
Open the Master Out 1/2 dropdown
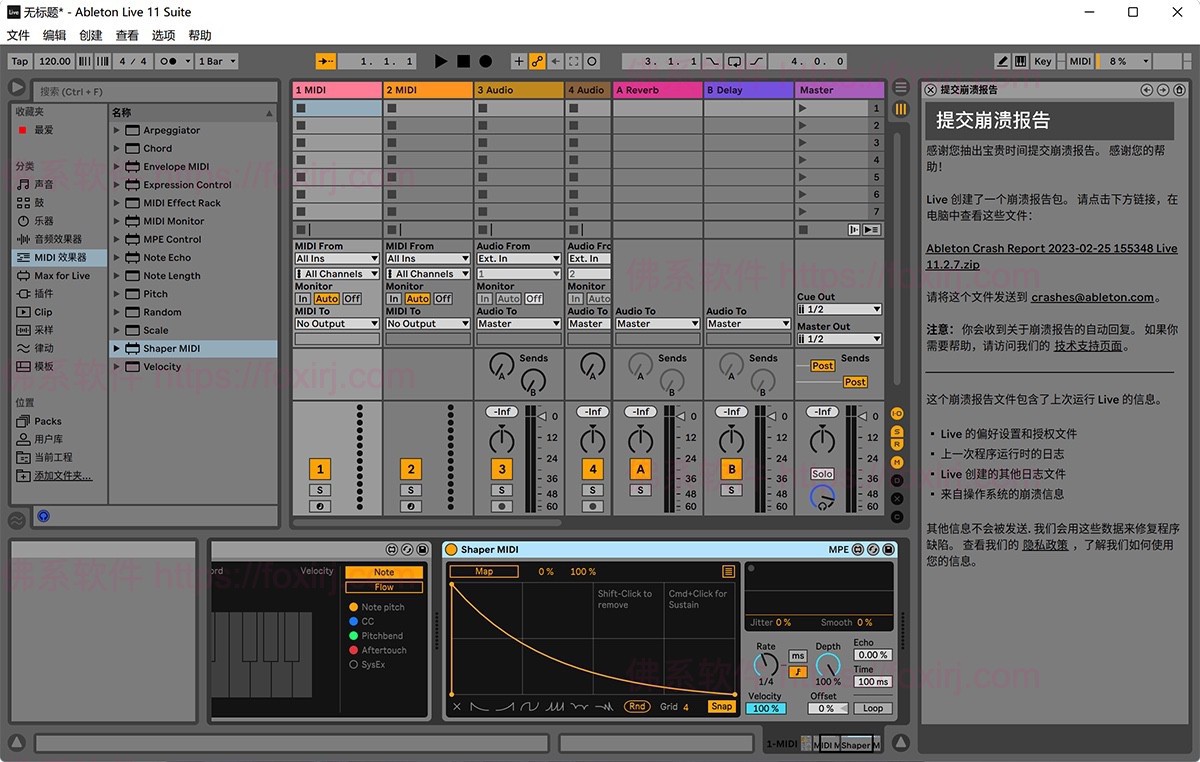pyautogui.click(x=838, y=339)
